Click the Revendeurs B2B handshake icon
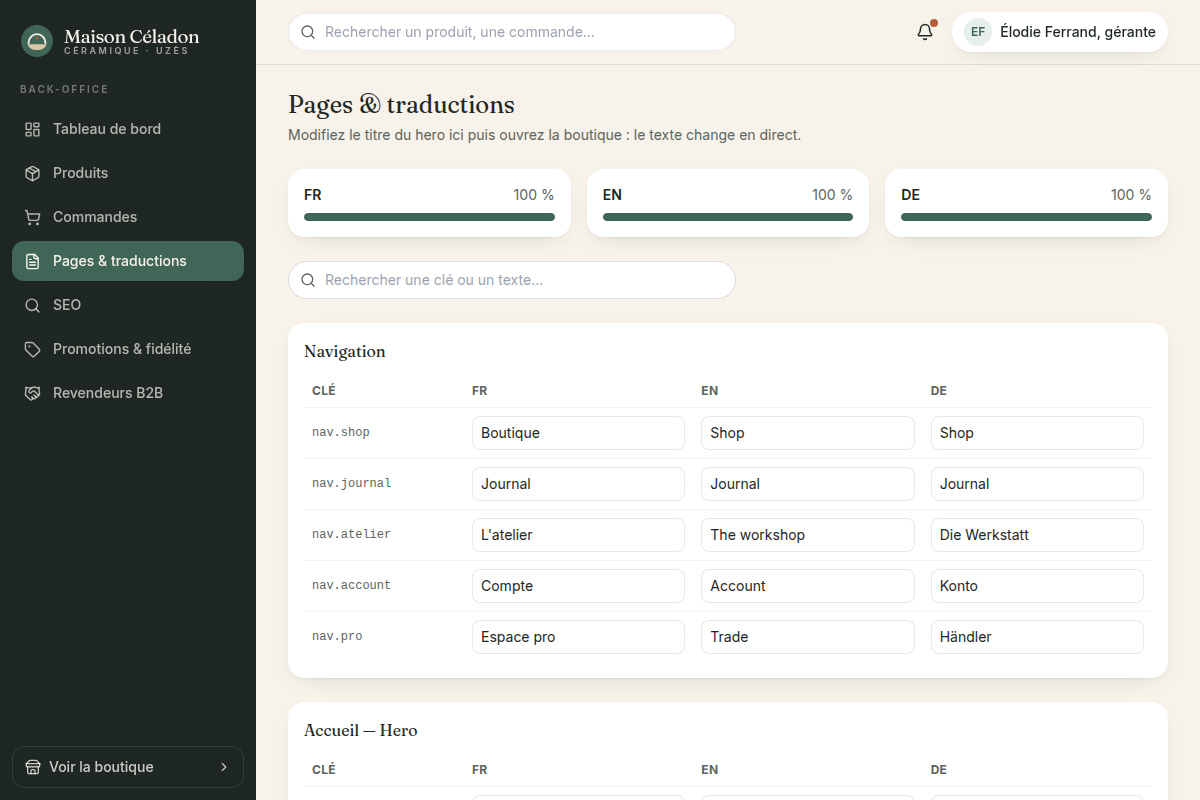This screenshot has width=1200, height=800. coord(33,393)
